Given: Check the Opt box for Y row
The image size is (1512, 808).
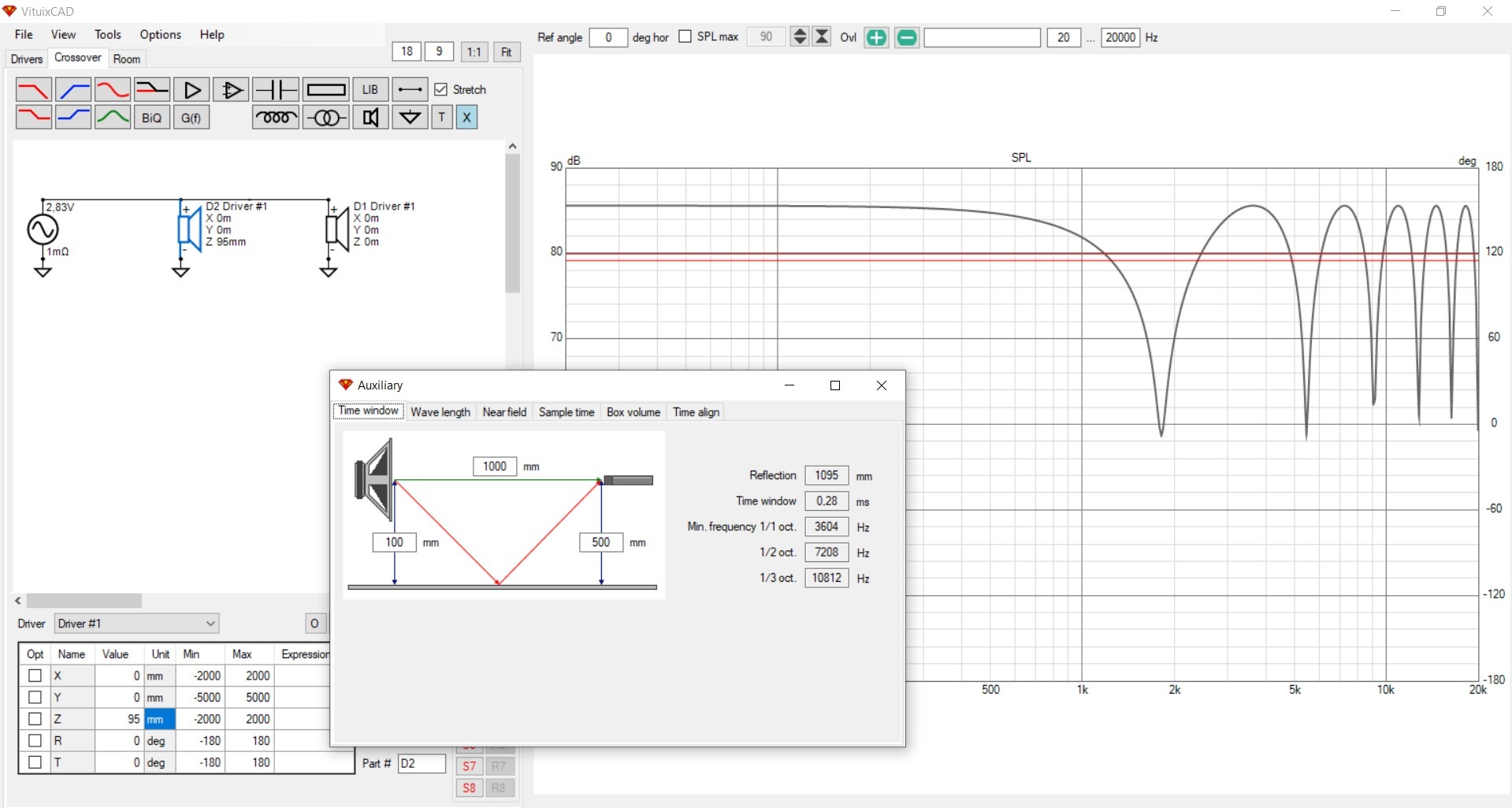Looking at the screenshot, I should pyautogui.click(x=35, y=697).
